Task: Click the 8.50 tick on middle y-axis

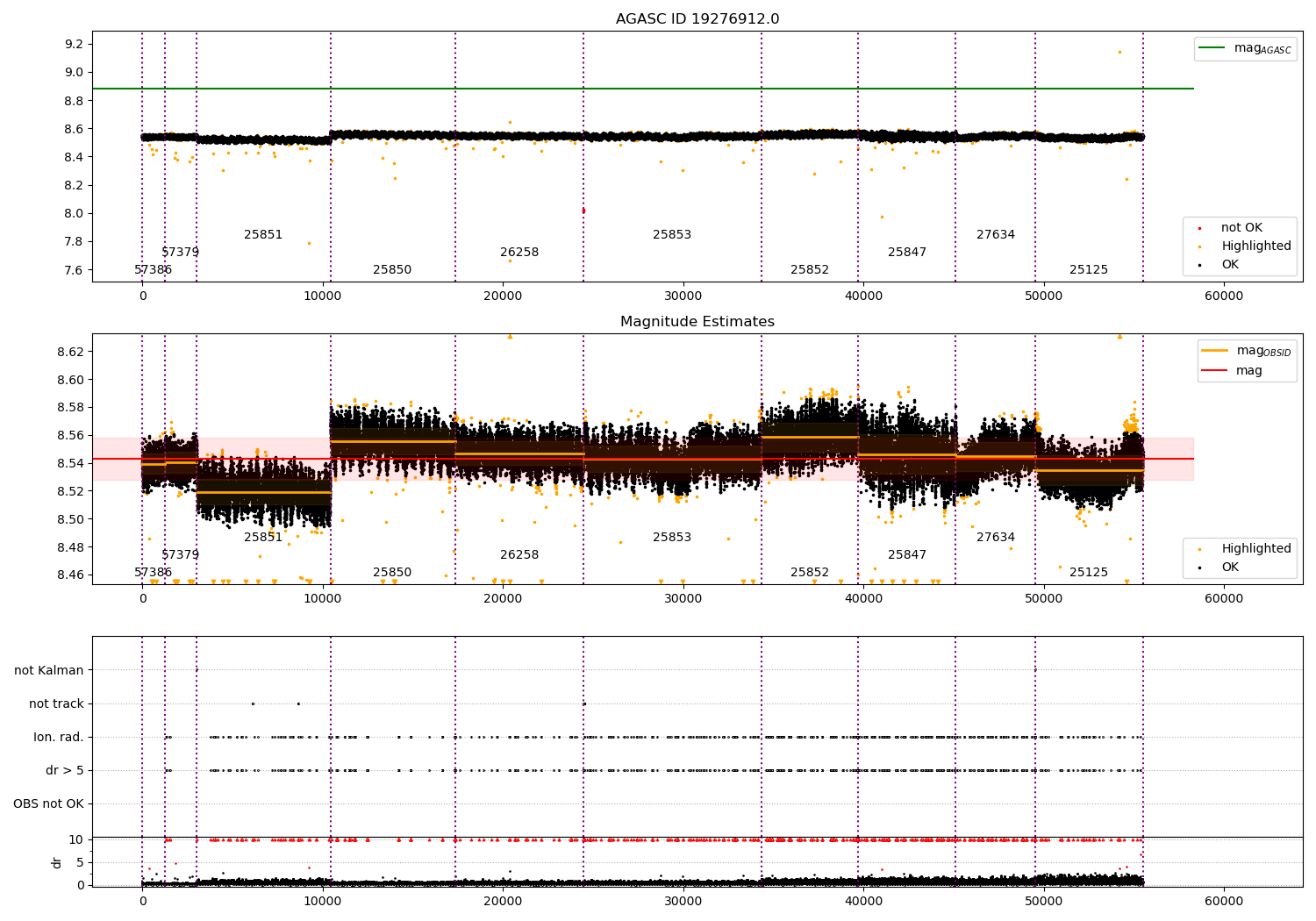Action: [x=70, y=519]
